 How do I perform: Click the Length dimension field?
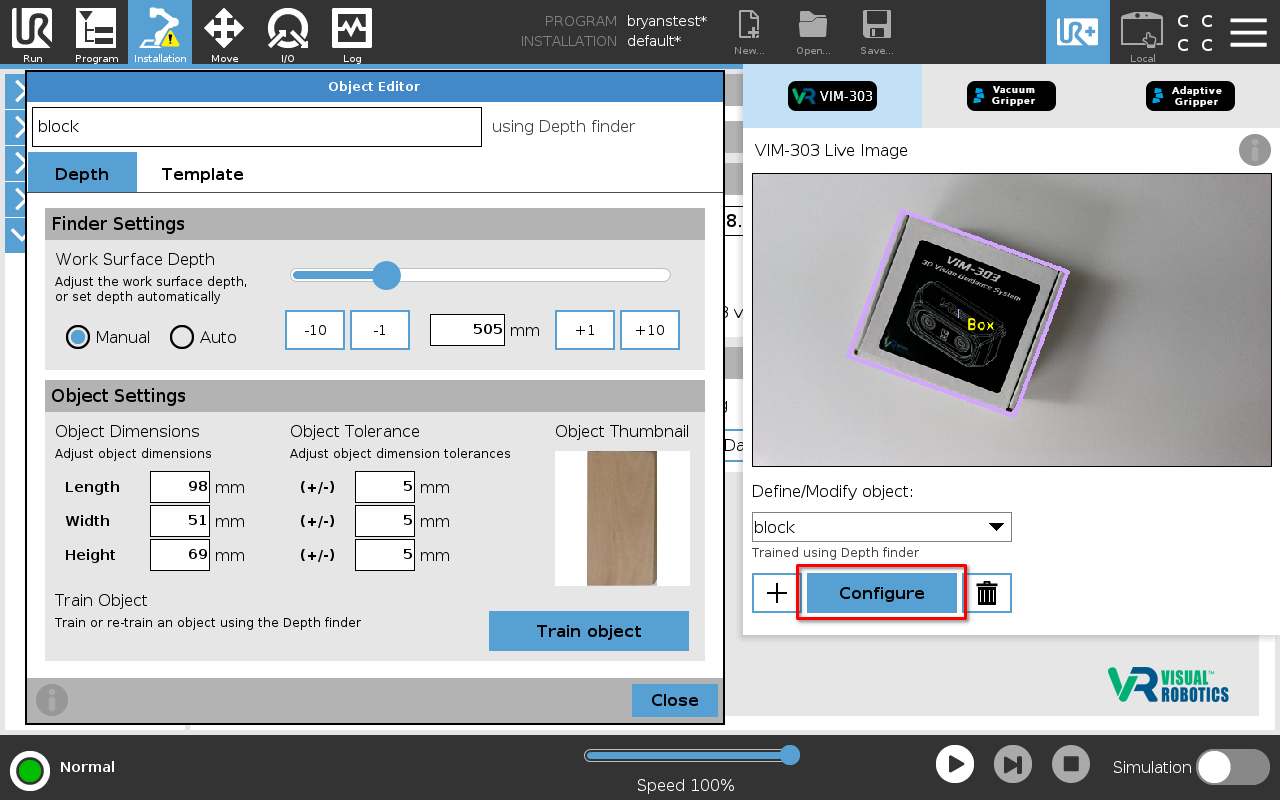(x=180, y=487)
